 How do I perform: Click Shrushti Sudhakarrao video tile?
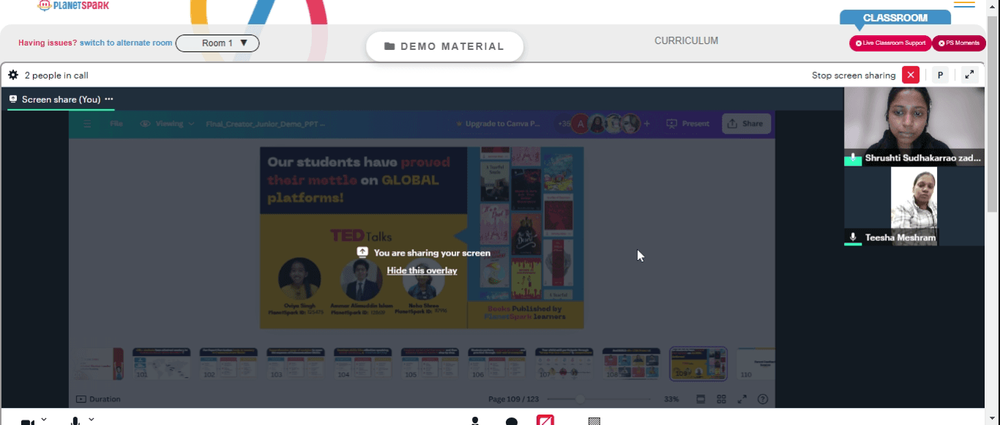(x=914, y=126)
